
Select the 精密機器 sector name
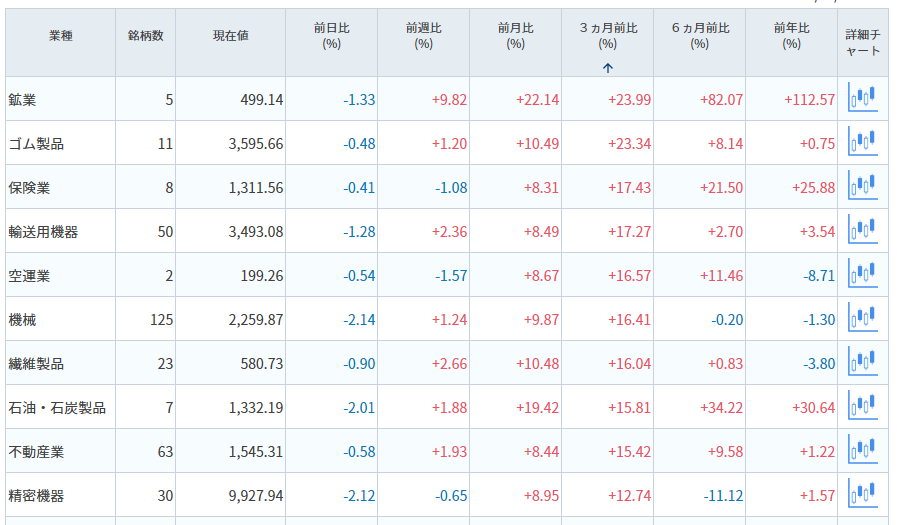(36, 496)
